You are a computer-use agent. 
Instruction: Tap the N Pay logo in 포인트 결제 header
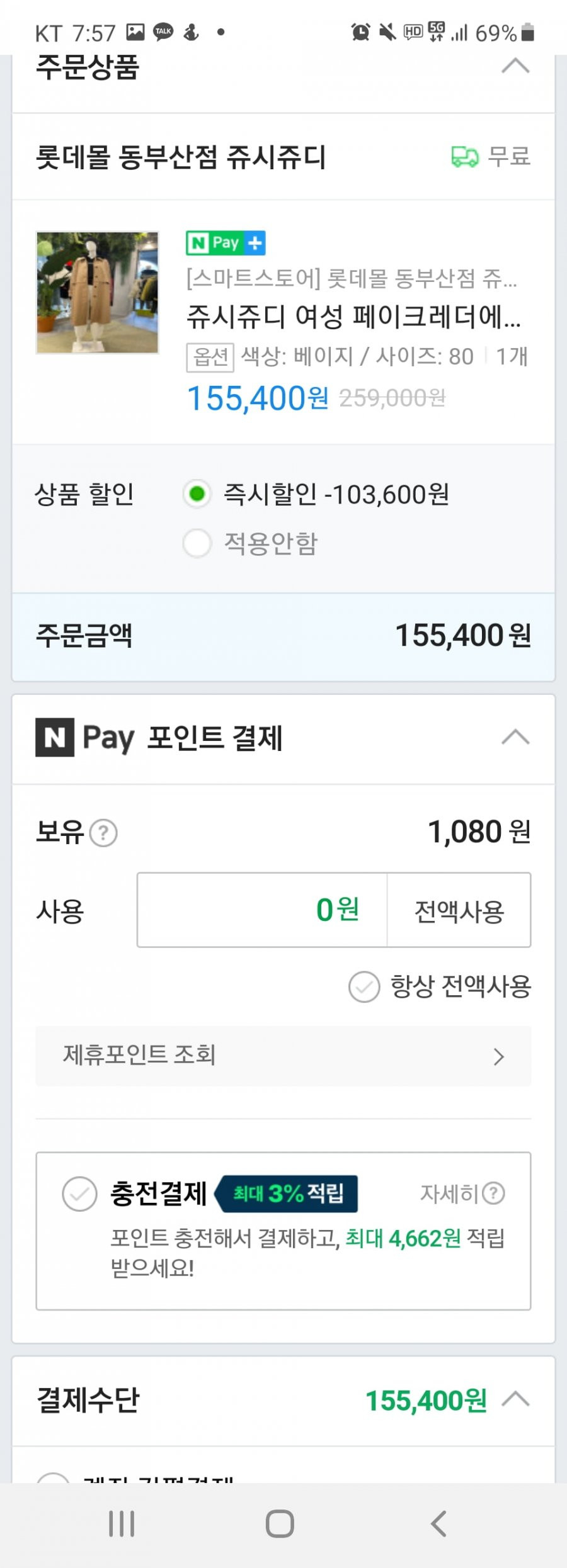coord(85,737)
